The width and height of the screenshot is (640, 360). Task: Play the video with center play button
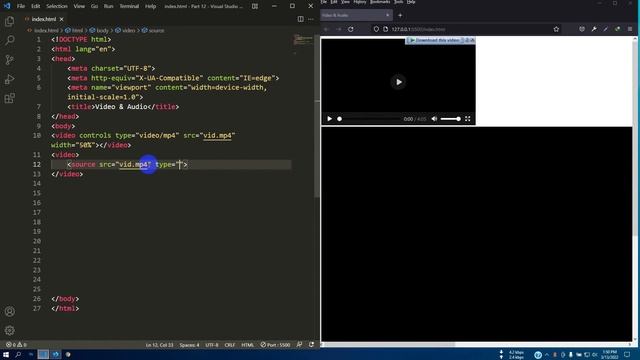point(398,82)
